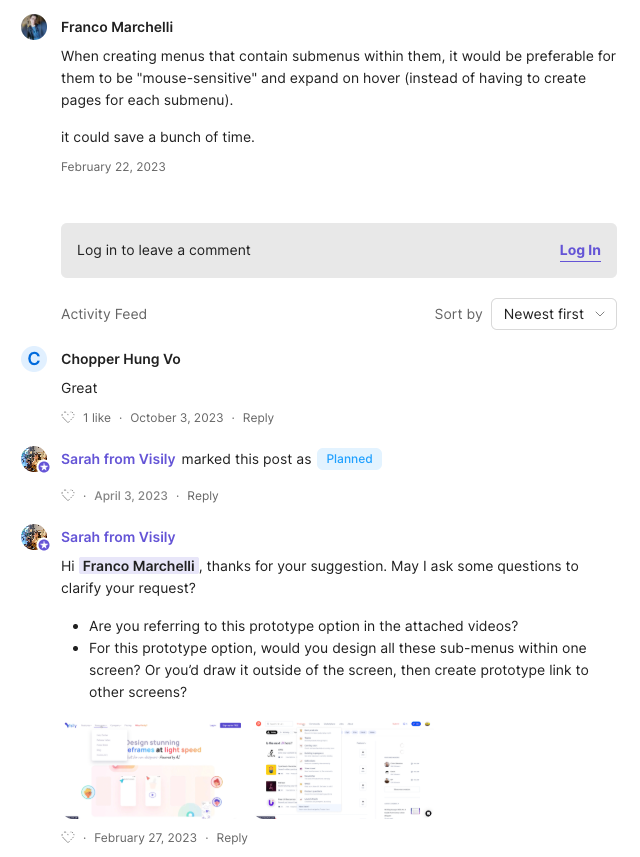Screen dimensions: 640x857
Task: Click the Log In link
Action: pyautogui.click(x=580, y=250)
